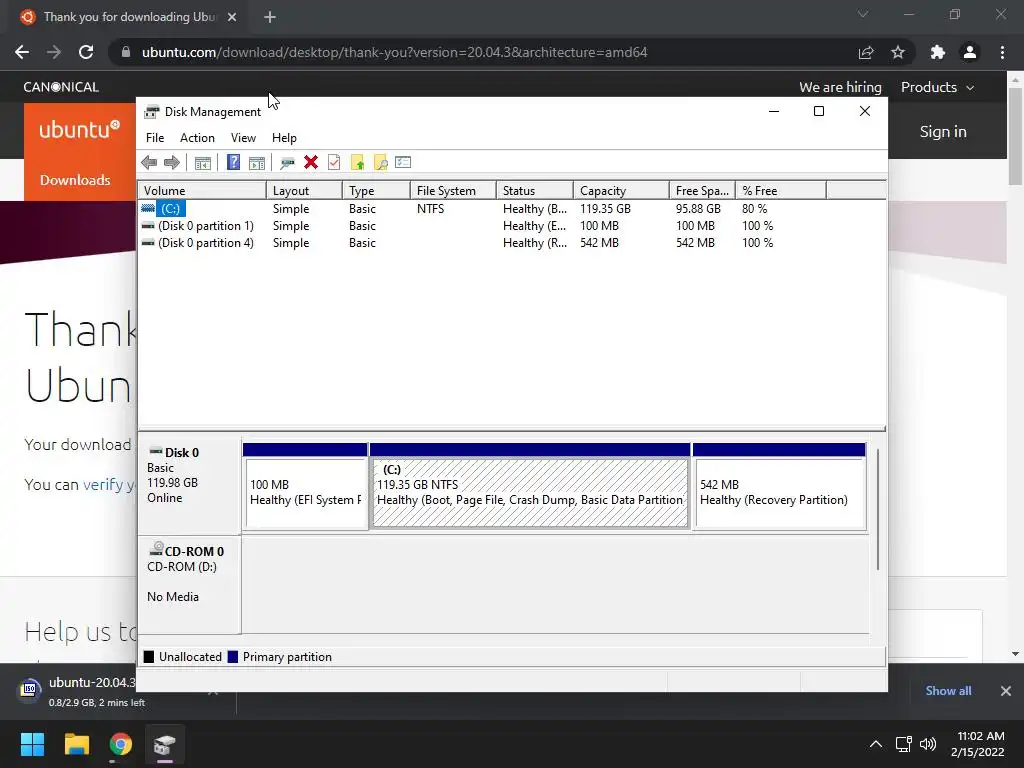Click the folder with green arrow toolbar icon
The height and width of the screenshot is (768, 1024).
coord(357,163)
